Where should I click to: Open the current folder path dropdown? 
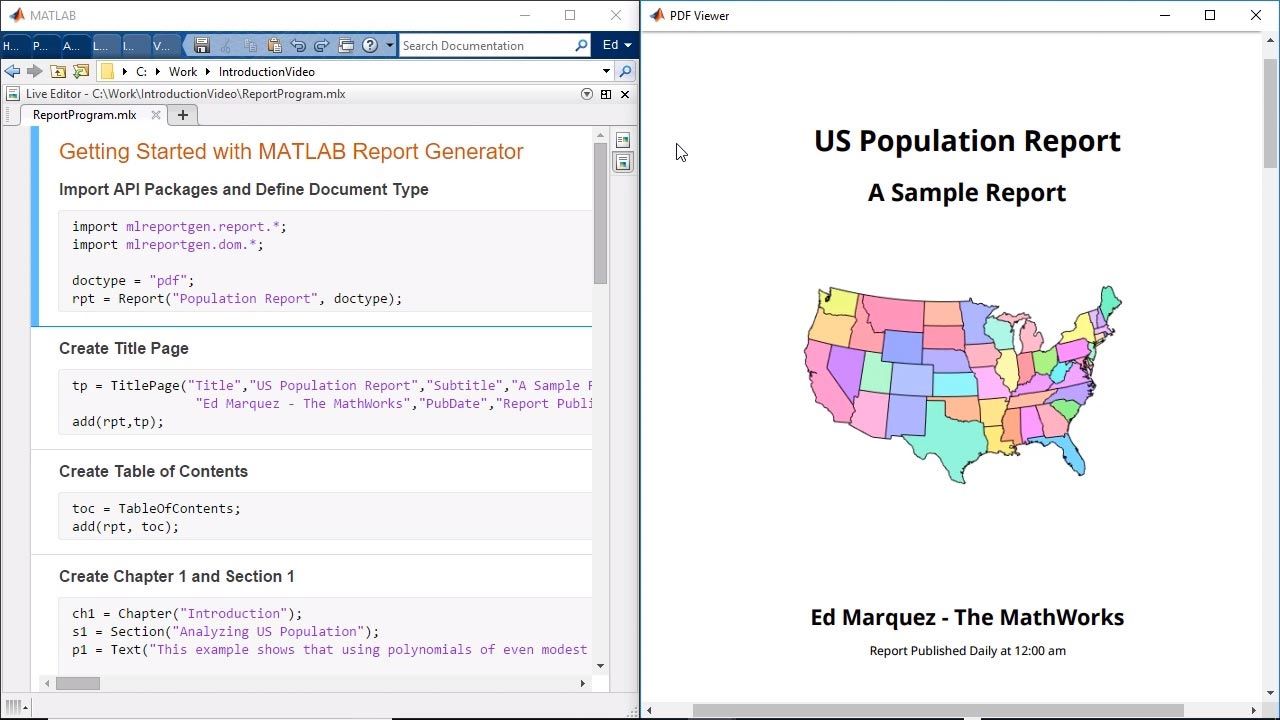(x=606, y=72)
